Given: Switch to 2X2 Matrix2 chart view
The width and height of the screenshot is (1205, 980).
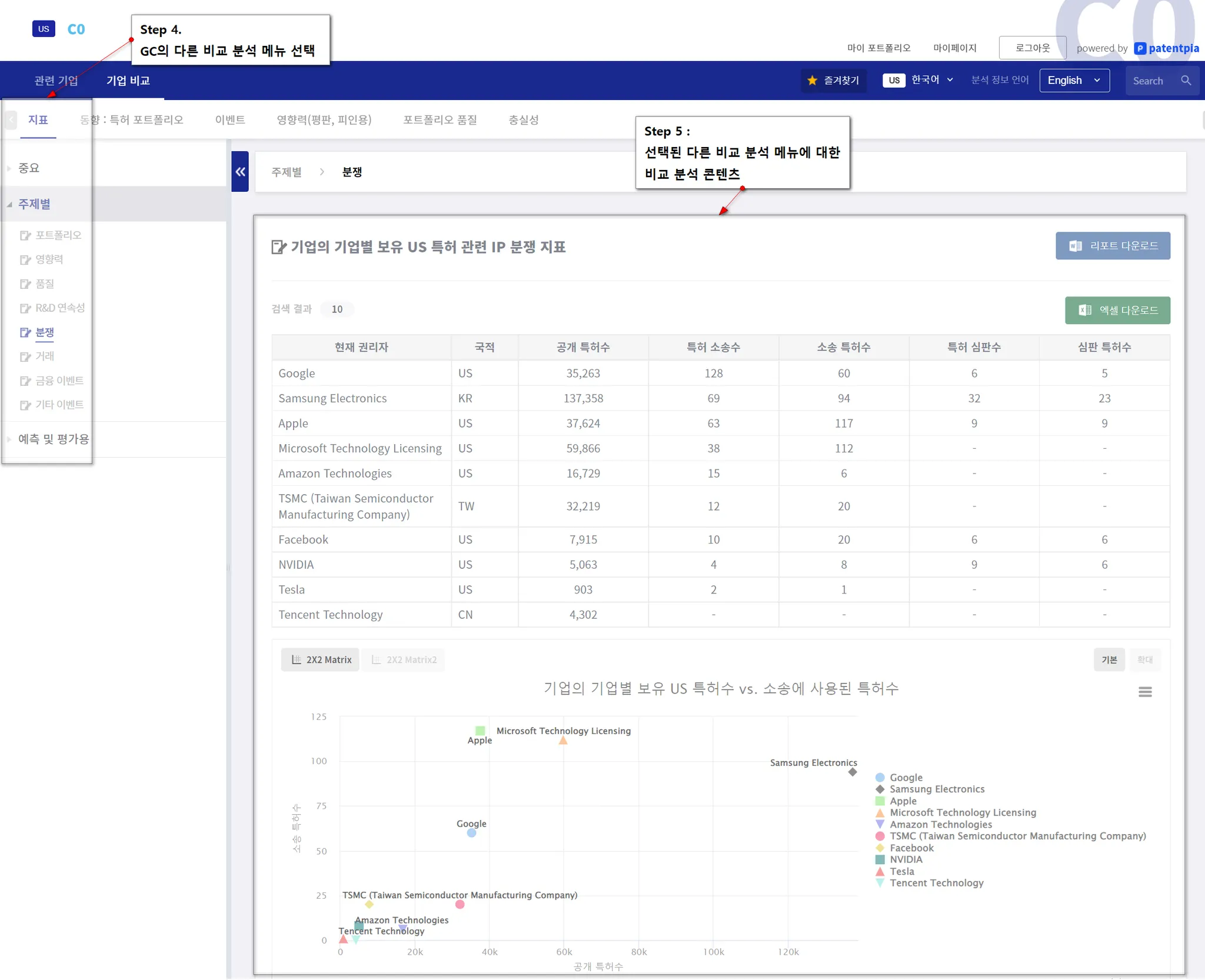Looking at the screenshot, I should (x=404, y=659).
